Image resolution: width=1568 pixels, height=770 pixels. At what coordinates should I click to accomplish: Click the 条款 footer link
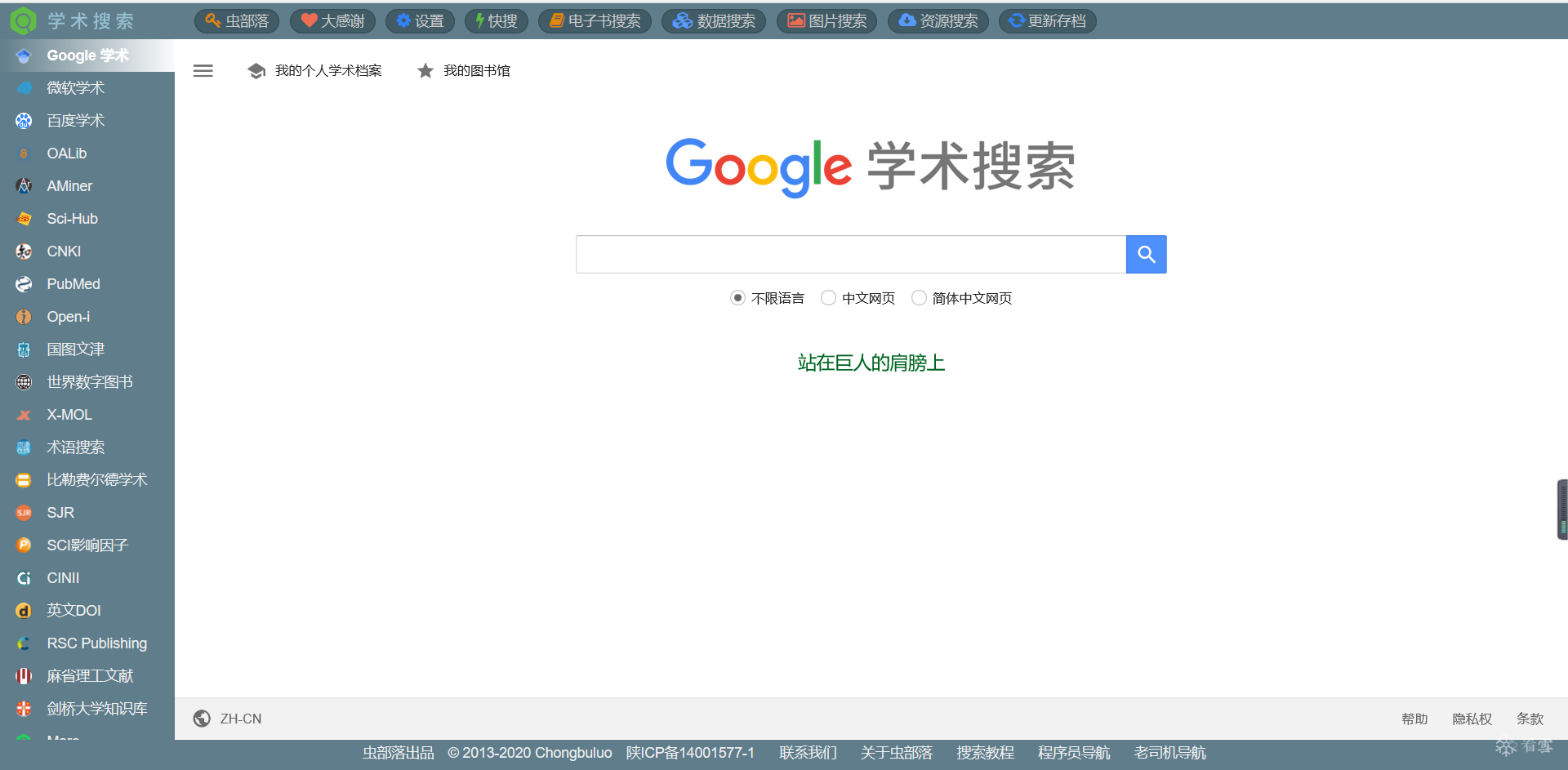[1530, 719]
